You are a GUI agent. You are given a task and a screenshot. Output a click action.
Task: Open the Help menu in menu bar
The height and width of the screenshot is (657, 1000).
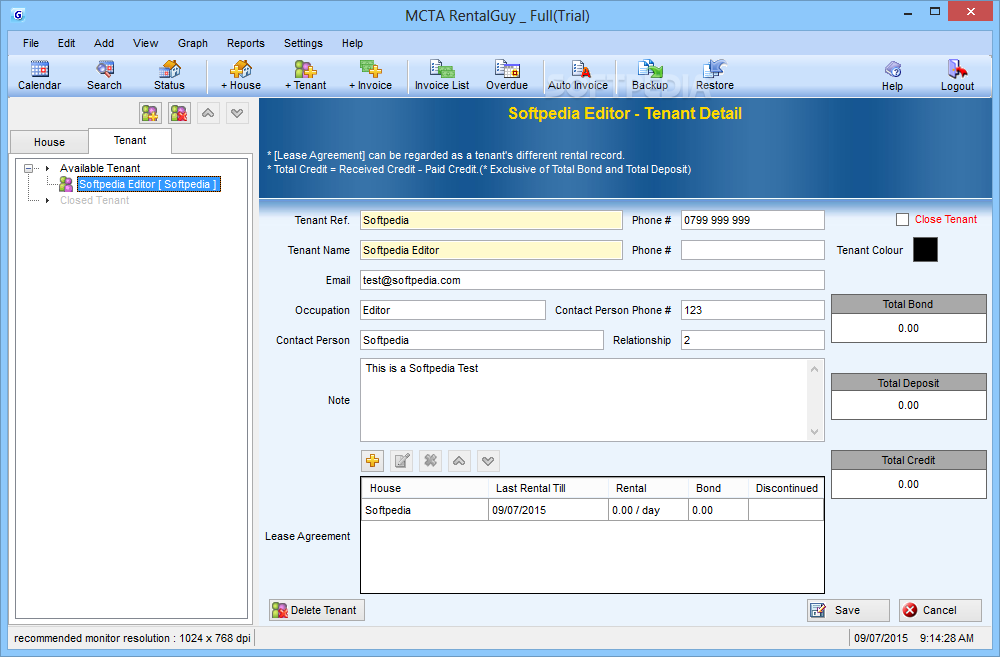point(352,43)
